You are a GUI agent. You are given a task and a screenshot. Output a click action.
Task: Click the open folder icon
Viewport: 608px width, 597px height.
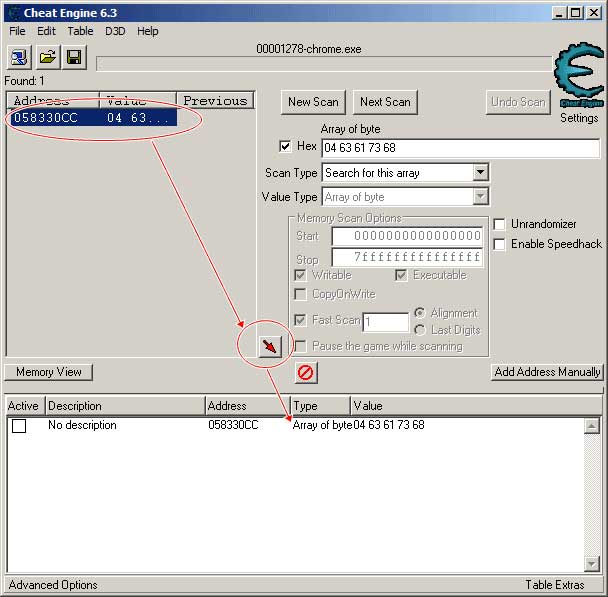[48, 57]
